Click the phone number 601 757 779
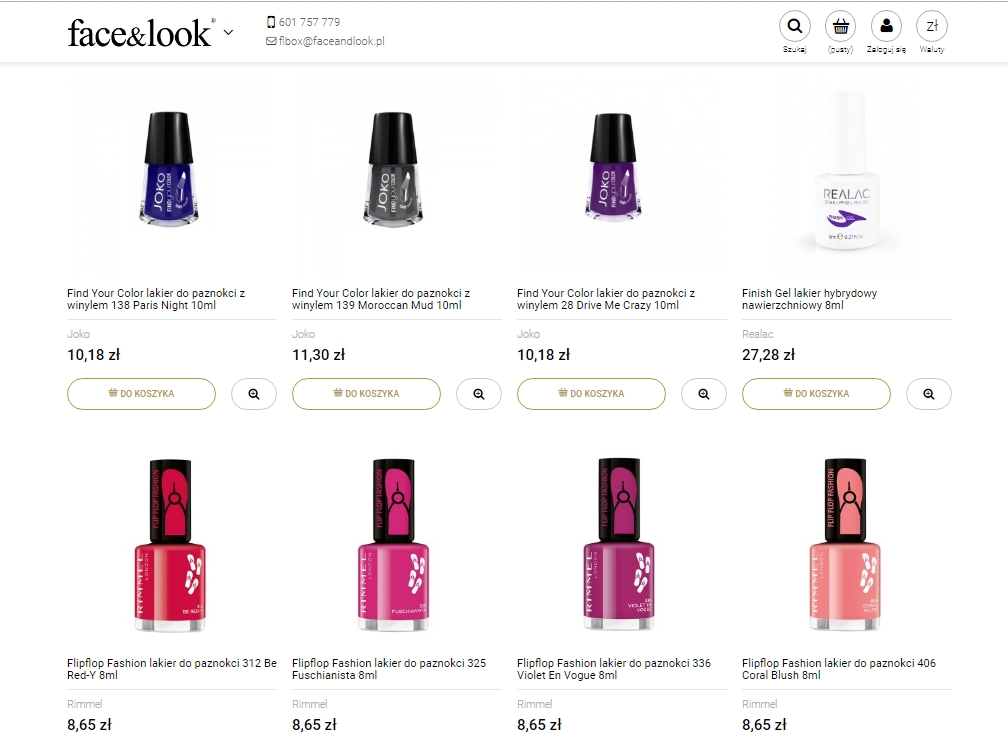The image size is (1008, 740). pos(310,22)
